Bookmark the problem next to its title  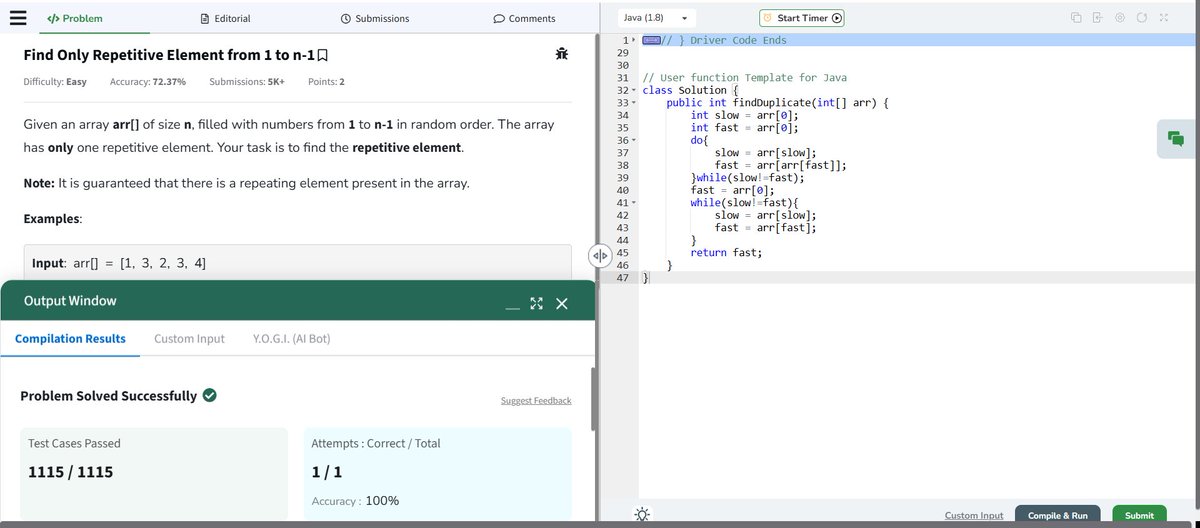tap(321, 54)
